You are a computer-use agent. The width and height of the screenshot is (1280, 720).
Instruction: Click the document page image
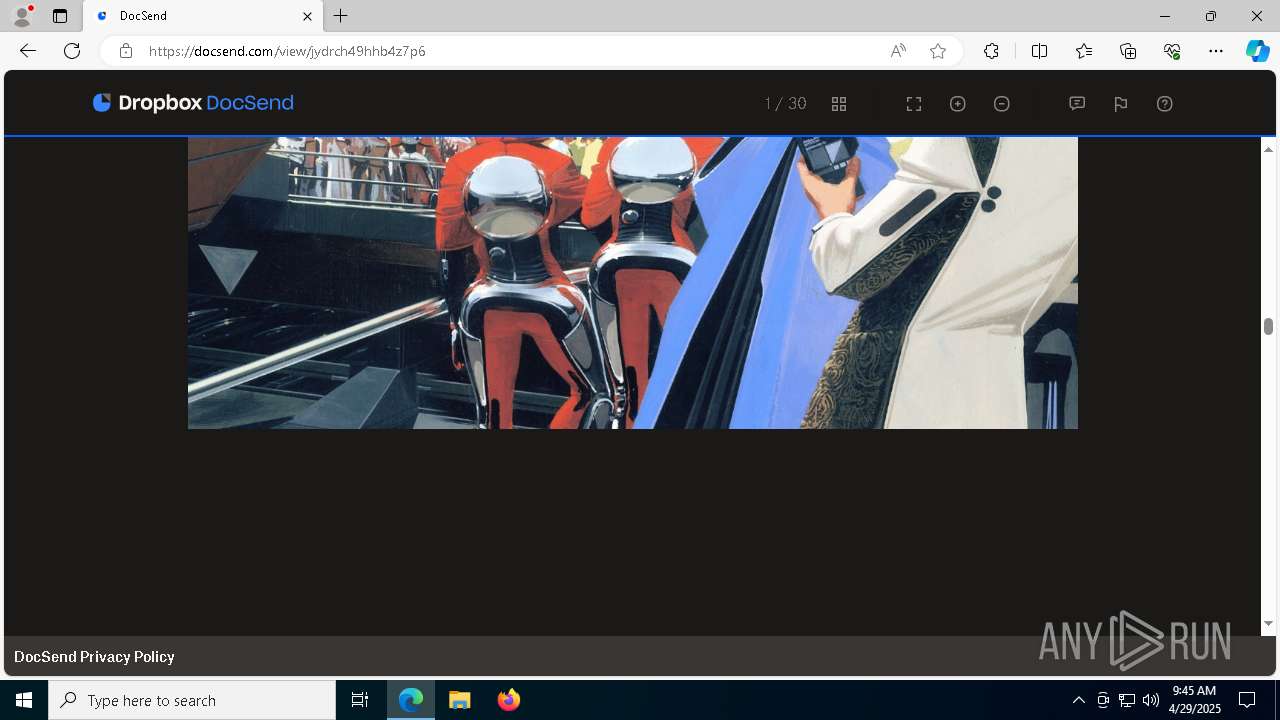[633, 283]
